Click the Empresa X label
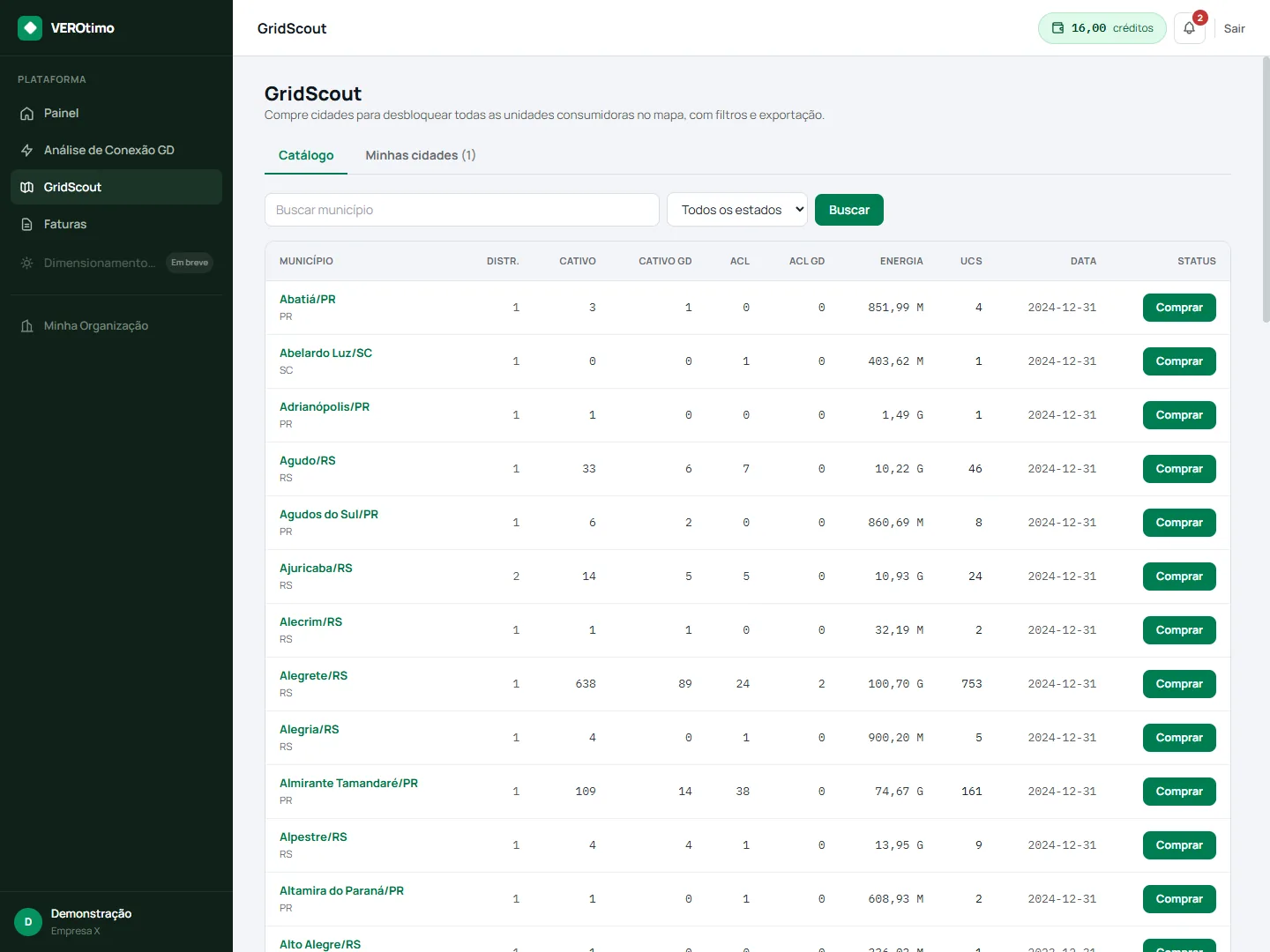This screenshot has height=952, width=1270. point(76,931)
